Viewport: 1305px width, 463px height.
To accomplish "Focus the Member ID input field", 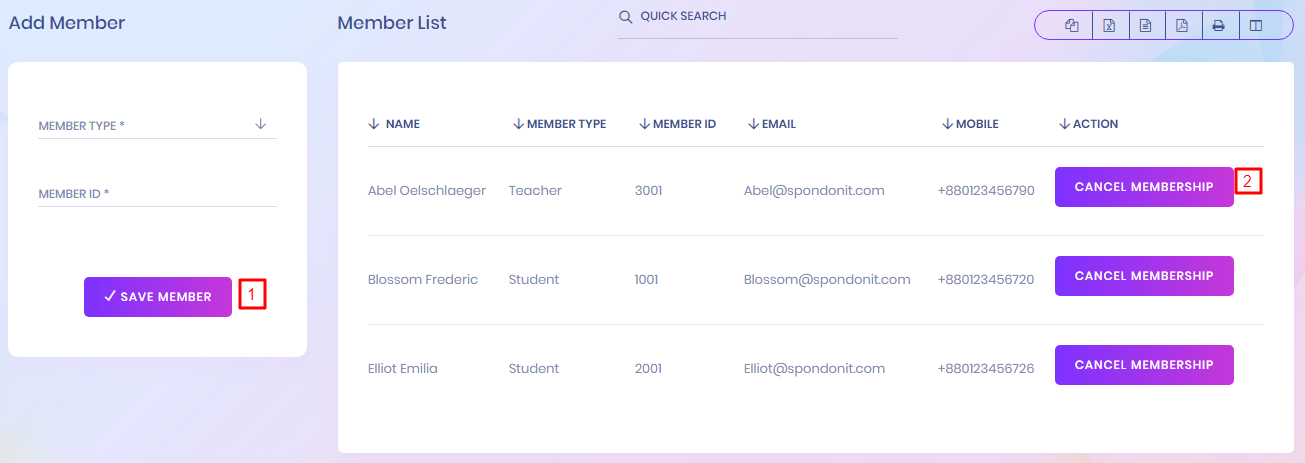I will tap(157, 194).
